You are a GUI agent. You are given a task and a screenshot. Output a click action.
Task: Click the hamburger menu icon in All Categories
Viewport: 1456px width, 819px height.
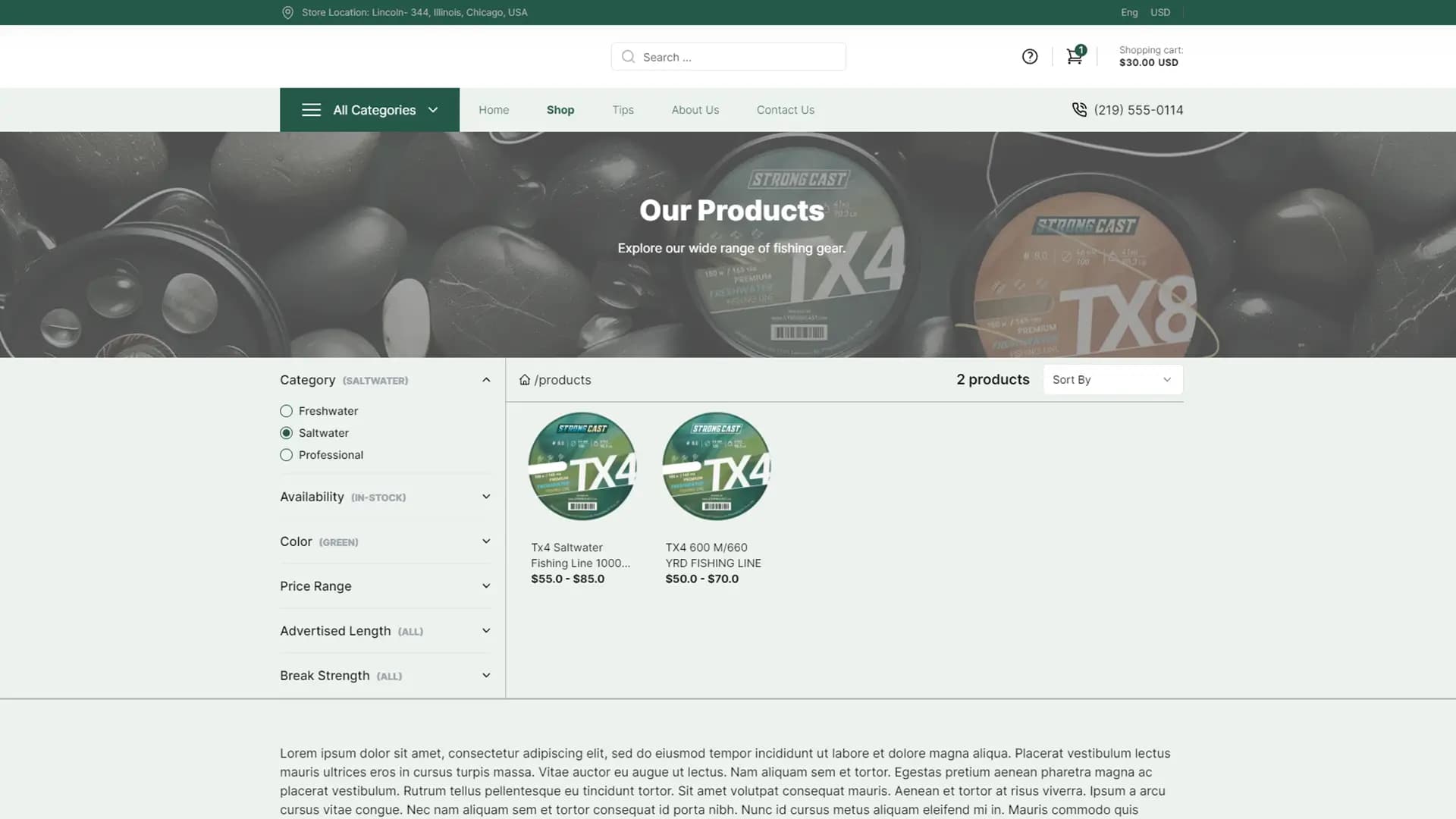click(310, 110)
